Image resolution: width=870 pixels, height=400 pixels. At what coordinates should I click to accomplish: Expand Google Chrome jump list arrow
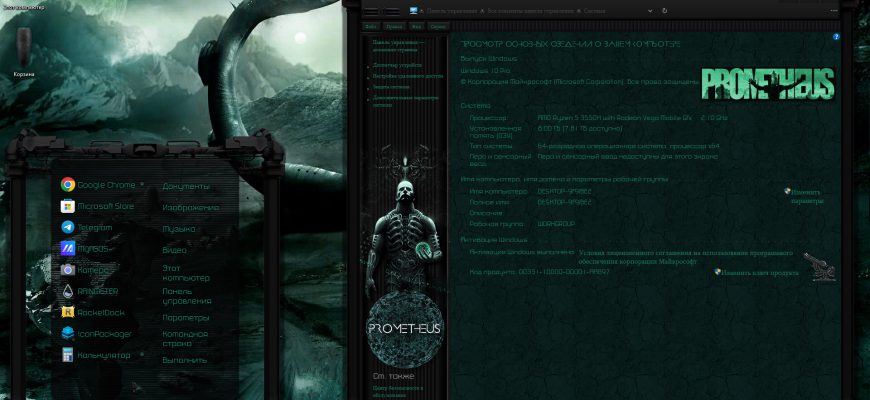tap(143, 184)
